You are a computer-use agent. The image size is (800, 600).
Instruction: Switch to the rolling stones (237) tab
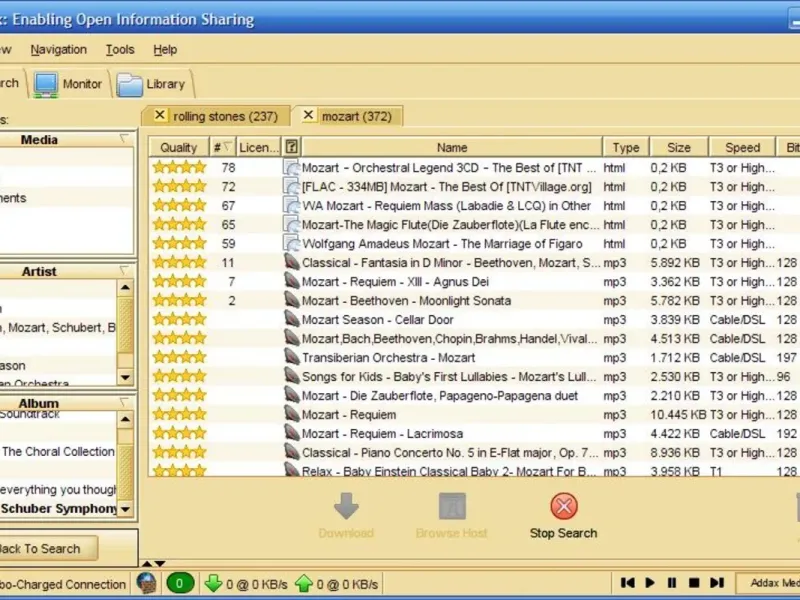coord(225,116)
